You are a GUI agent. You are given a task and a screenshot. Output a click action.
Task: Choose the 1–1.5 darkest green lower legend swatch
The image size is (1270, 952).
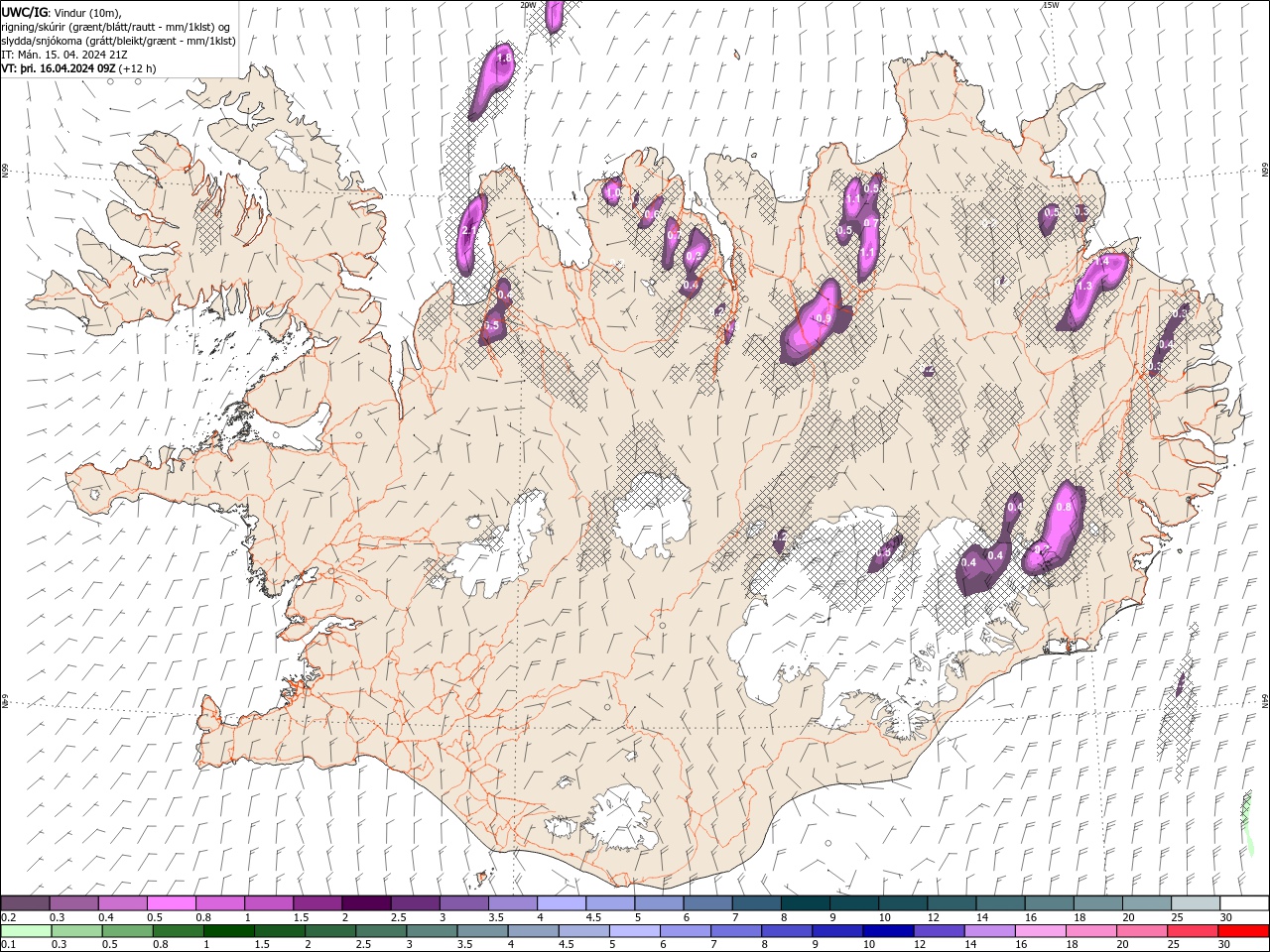pyautogui.click(x=229, y=931)
